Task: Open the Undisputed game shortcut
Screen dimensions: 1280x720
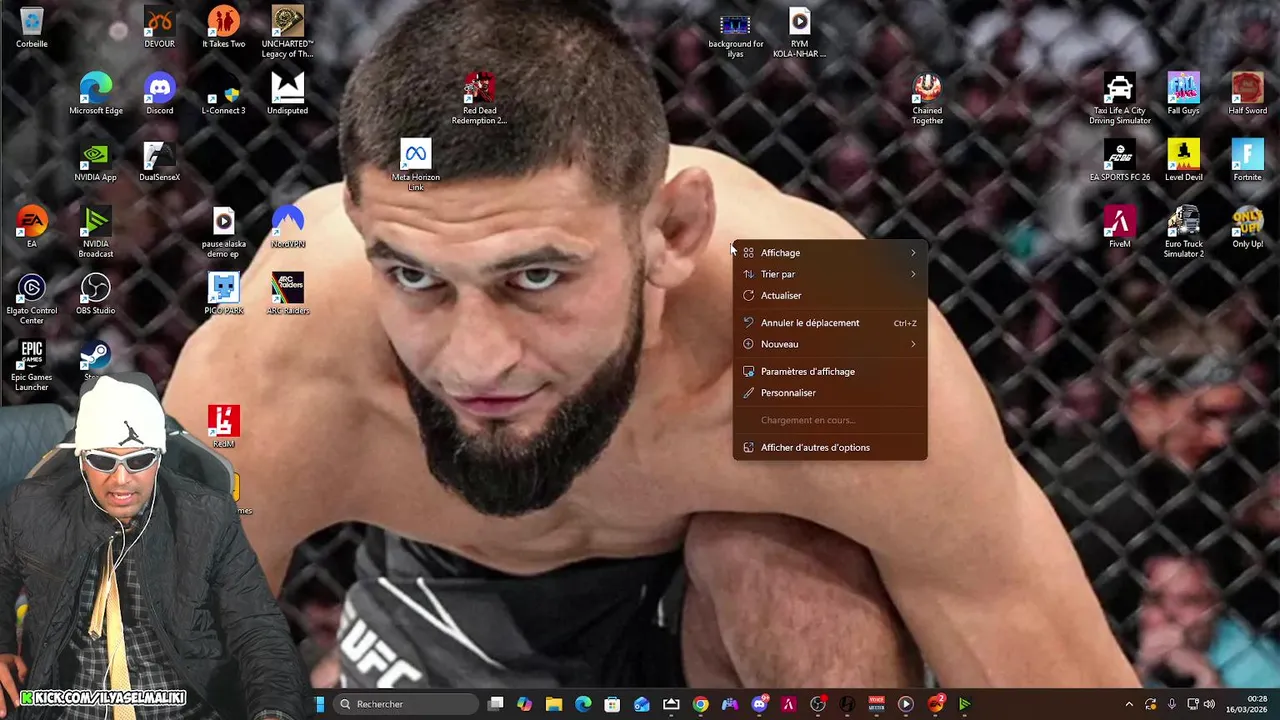Action: [x=287, y=94]
